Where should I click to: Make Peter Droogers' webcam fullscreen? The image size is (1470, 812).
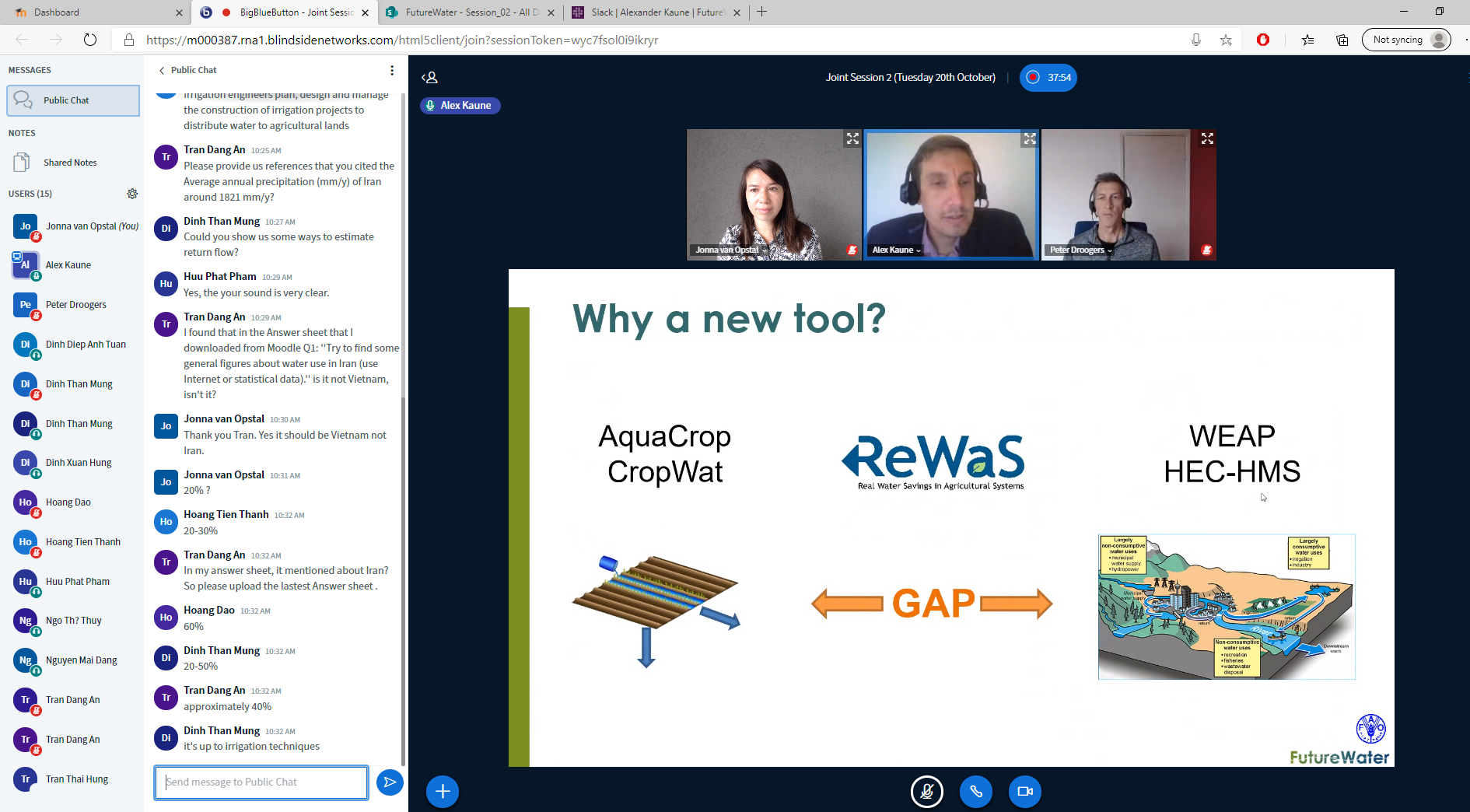tap(1207, 138)
